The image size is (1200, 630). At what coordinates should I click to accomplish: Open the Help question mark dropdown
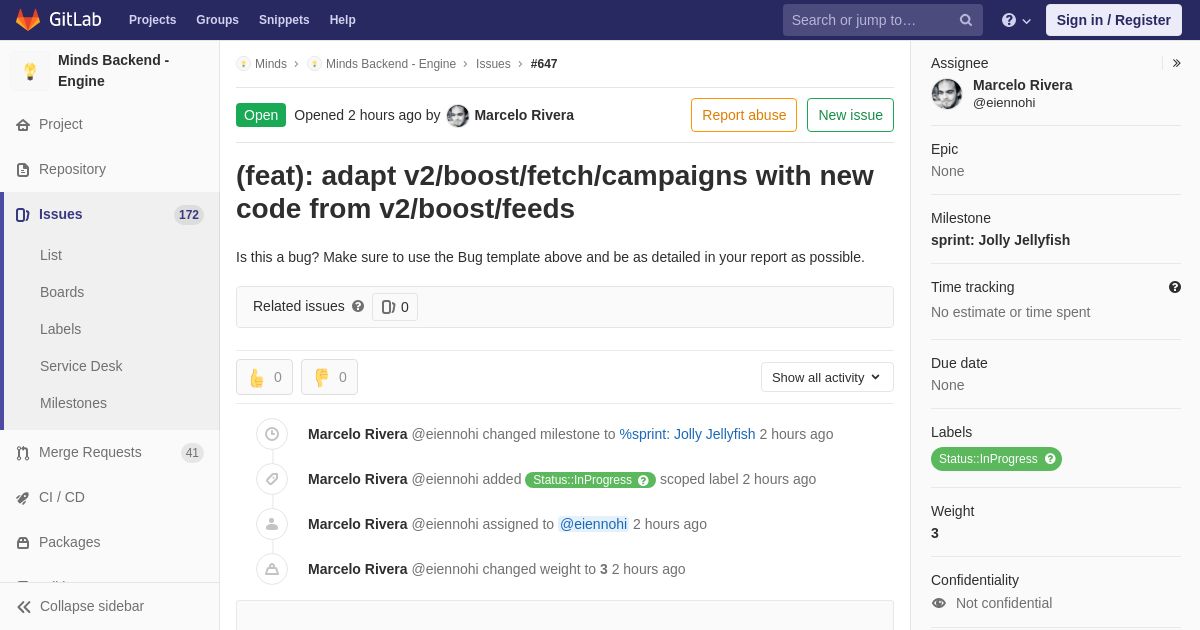coord(1016,20)
